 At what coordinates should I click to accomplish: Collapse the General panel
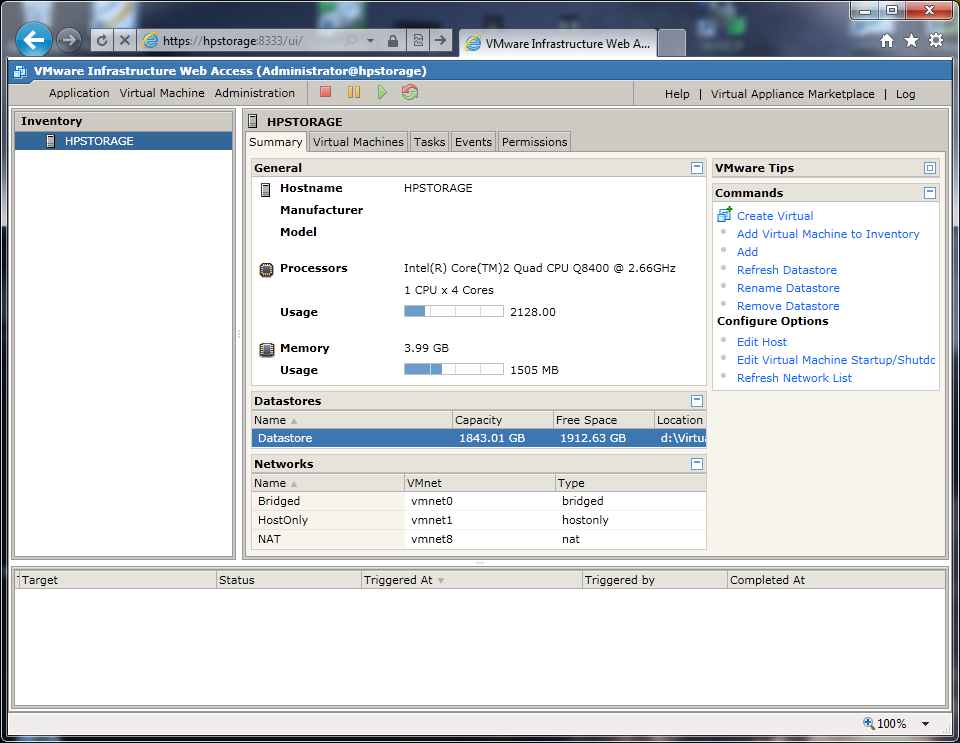pyautogui.click(x=697, y=168)
